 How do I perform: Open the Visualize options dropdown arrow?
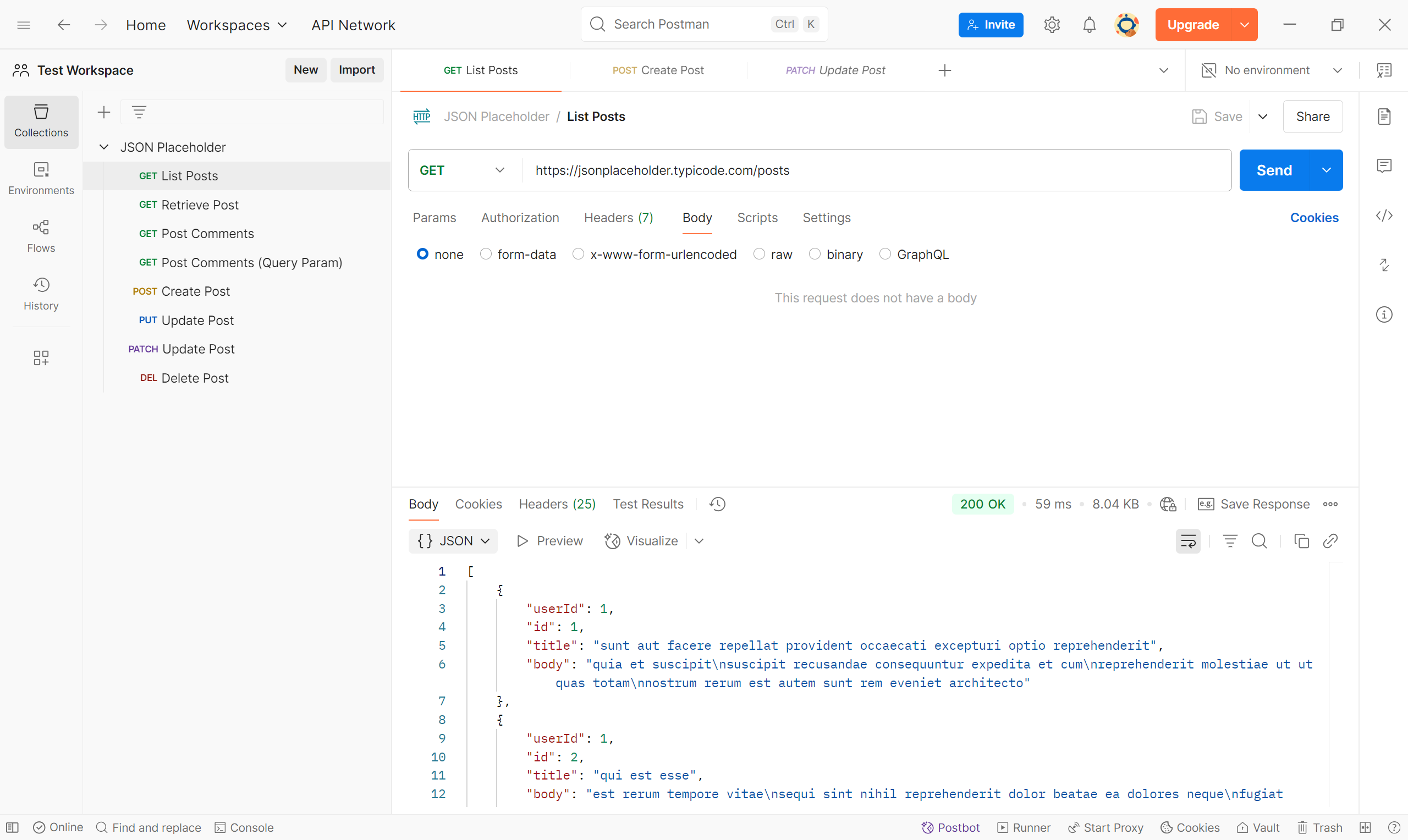pyautogui.click(x=699, y=541)
